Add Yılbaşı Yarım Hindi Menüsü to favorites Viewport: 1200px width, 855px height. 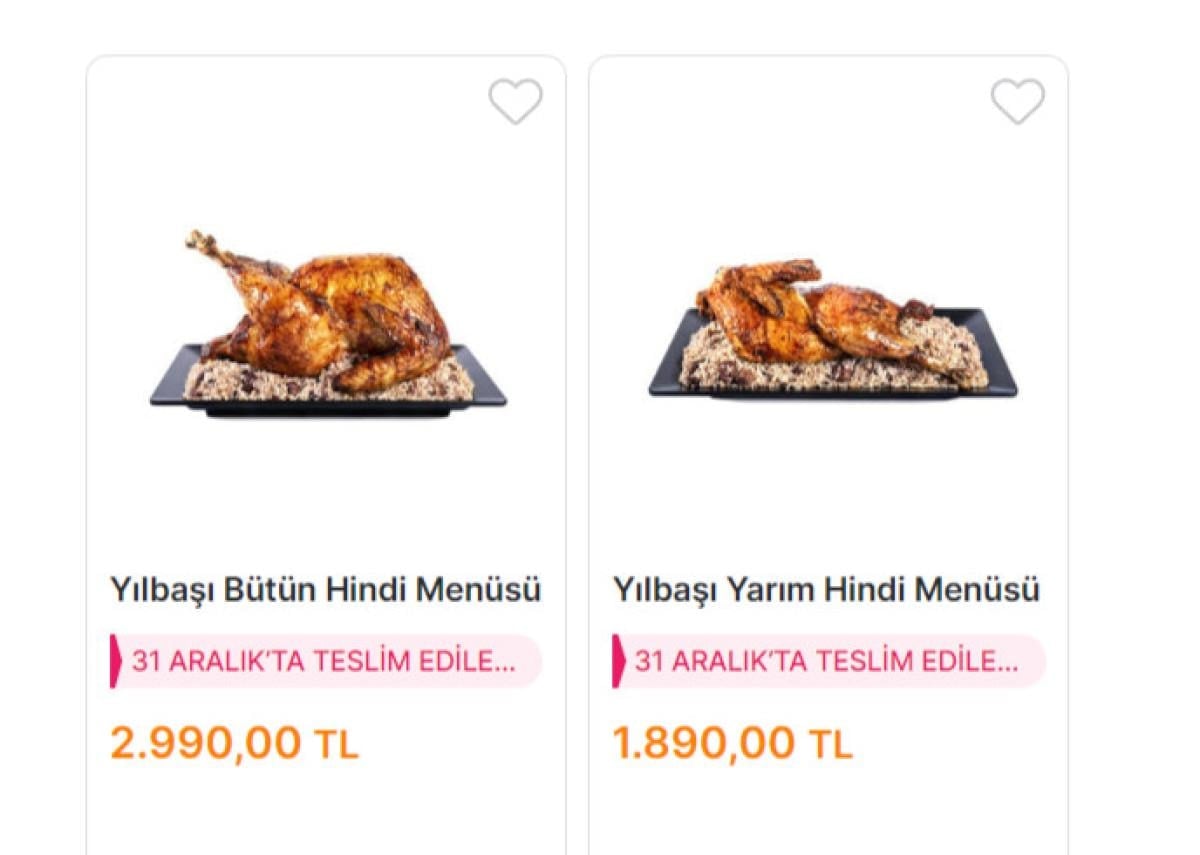(1017, 101)
